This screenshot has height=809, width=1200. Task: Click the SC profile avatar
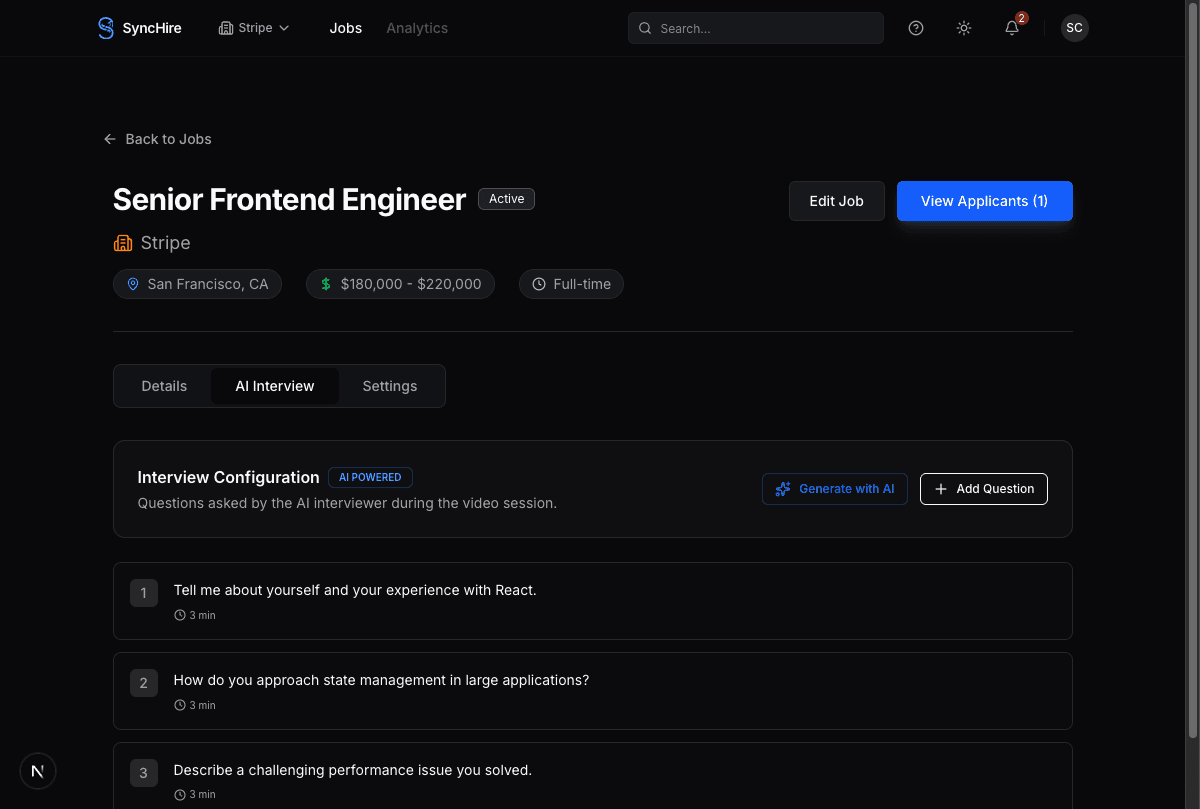point(1074,28)
